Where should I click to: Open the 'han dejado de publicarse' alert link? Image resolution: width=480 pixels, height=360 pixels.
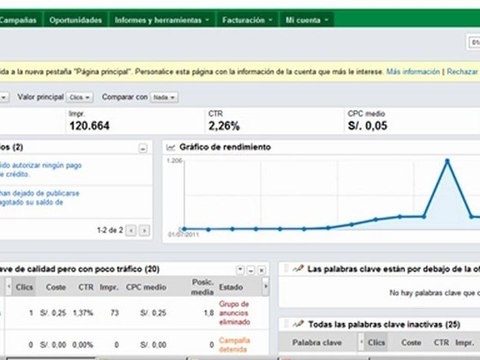(39, 198)
